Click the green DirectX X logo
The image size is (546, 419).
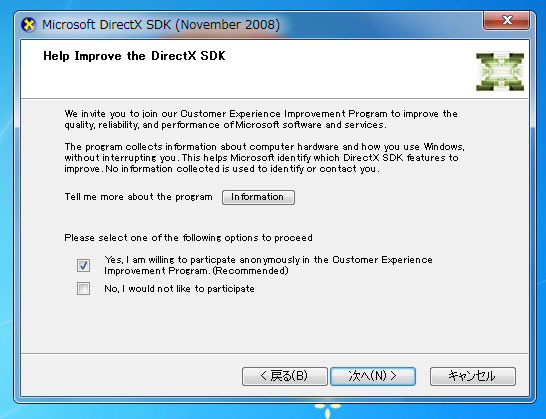[x=500, y=72]
